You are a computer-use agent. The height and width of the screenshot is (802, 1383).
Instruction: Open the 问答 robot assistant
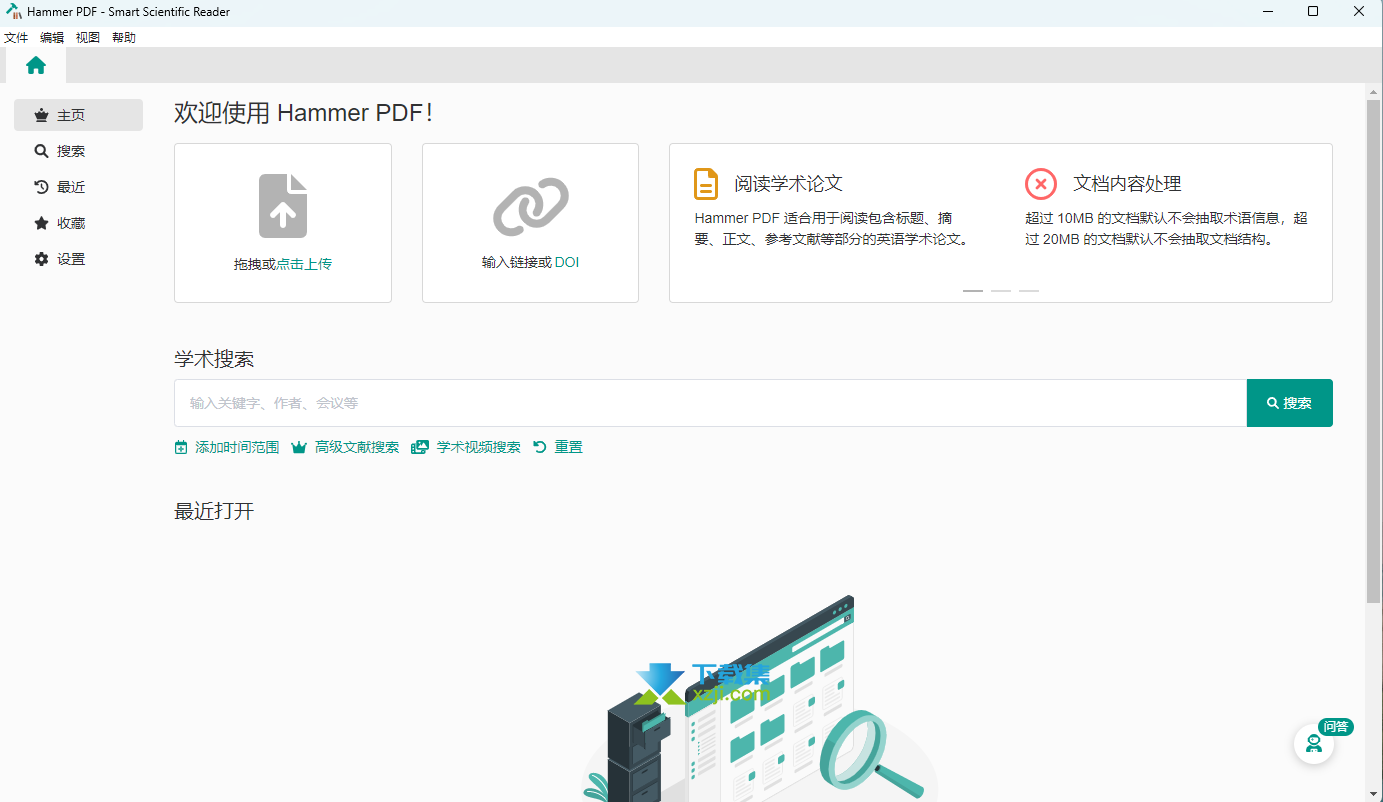1314,743
